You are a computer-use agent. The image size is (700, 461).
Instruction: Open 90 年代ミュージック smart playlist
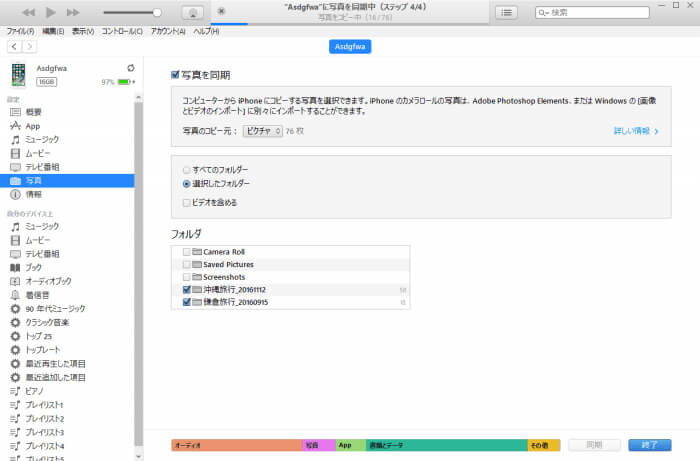tap(67, 309)
